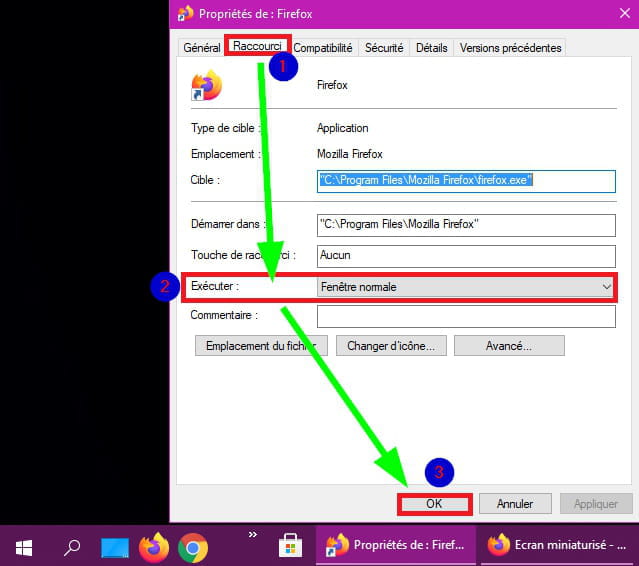The width and height of the screenshot is (639, 566).
Task: Open the Avancé... settings button
Action: [509, 346]
